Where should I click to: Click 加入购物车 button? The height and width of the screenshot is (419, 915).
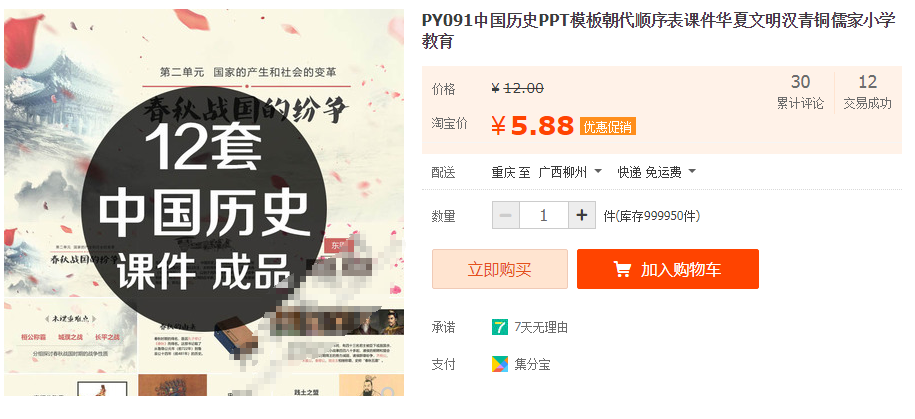tap(668, 269)
